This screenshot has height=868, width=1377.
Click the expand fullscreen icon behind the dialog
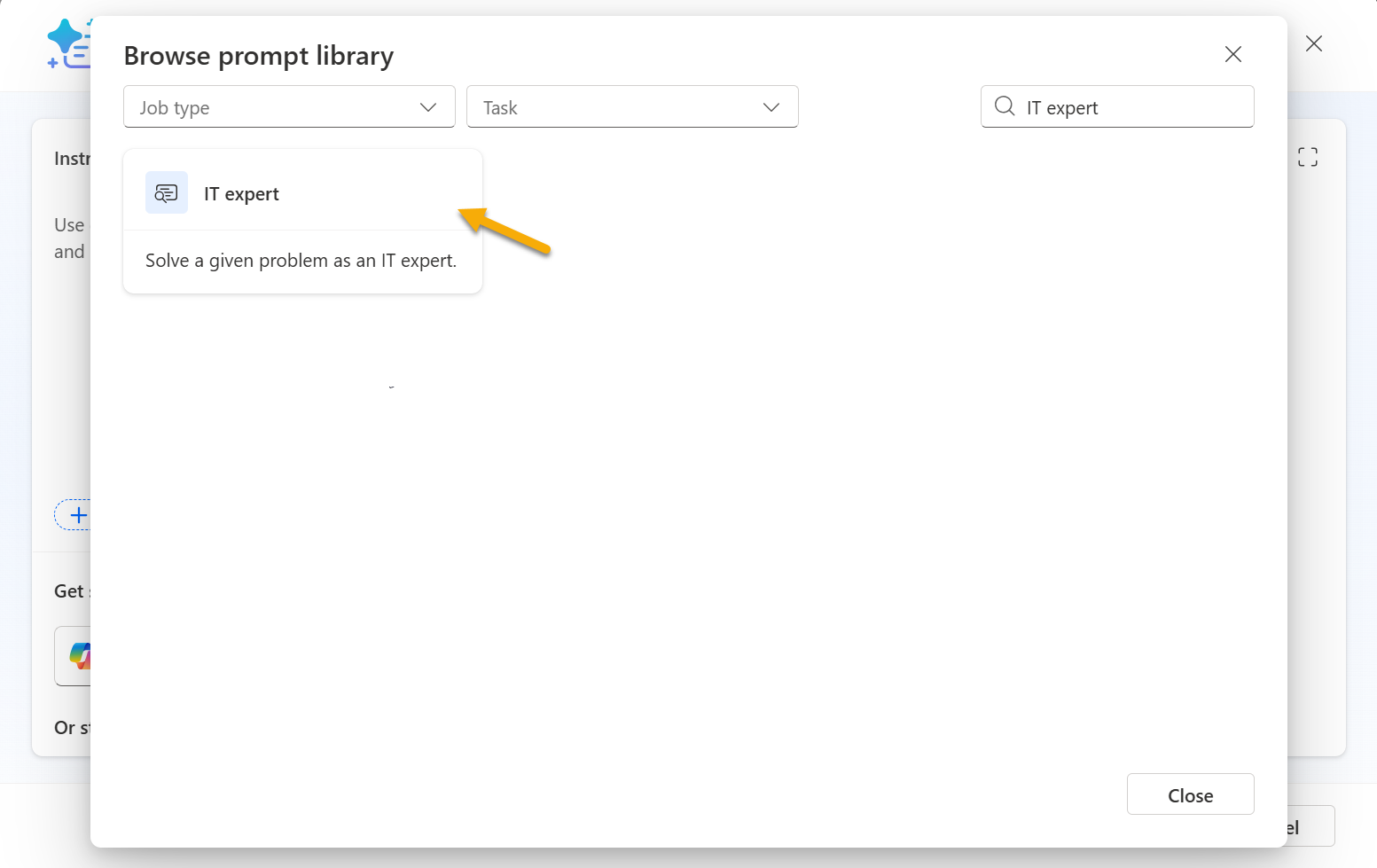[x=1308, y=157]
